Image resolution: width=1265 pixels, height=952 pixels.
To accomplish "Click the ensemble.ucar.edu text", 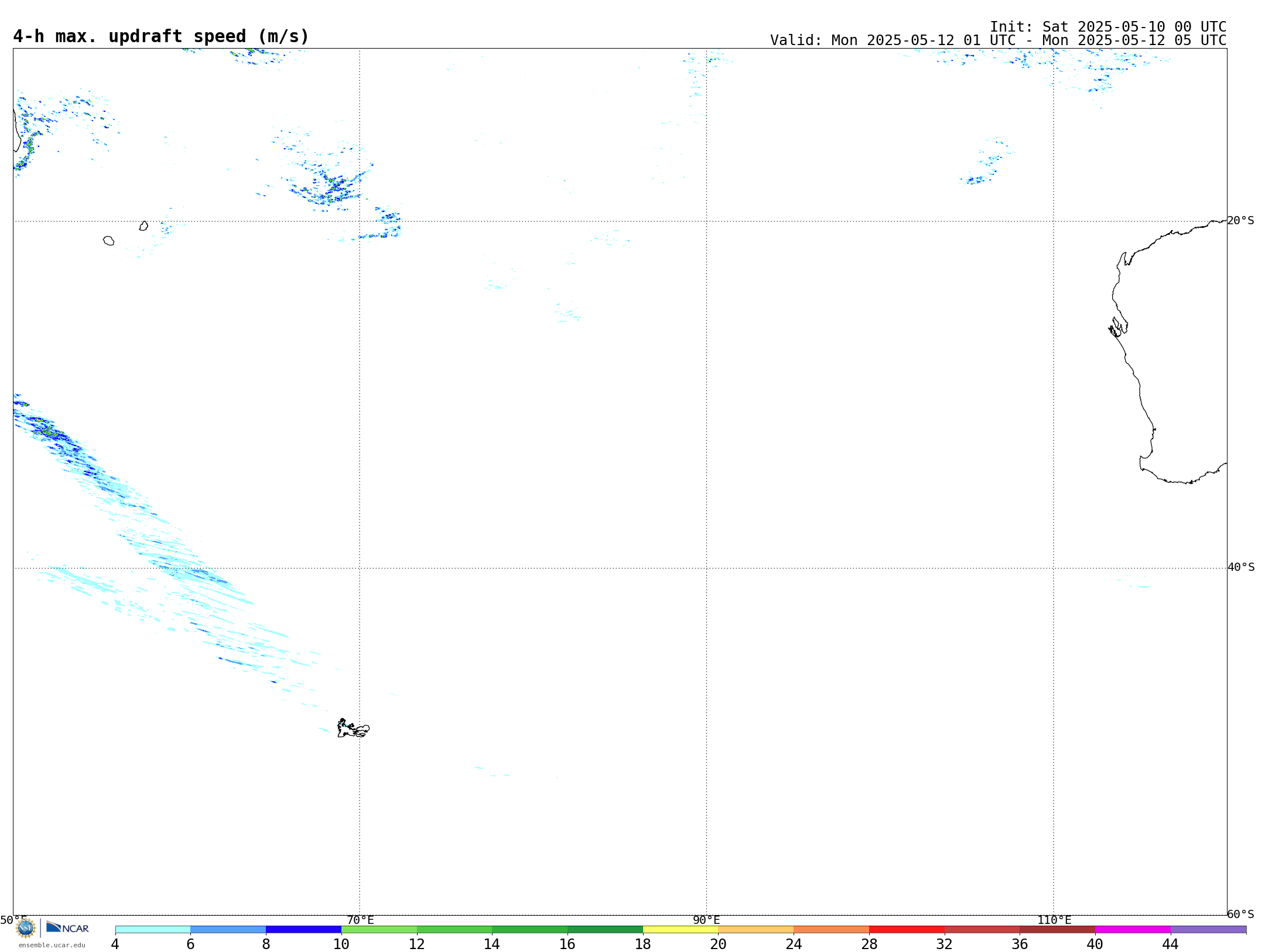I will pos(52,945).
